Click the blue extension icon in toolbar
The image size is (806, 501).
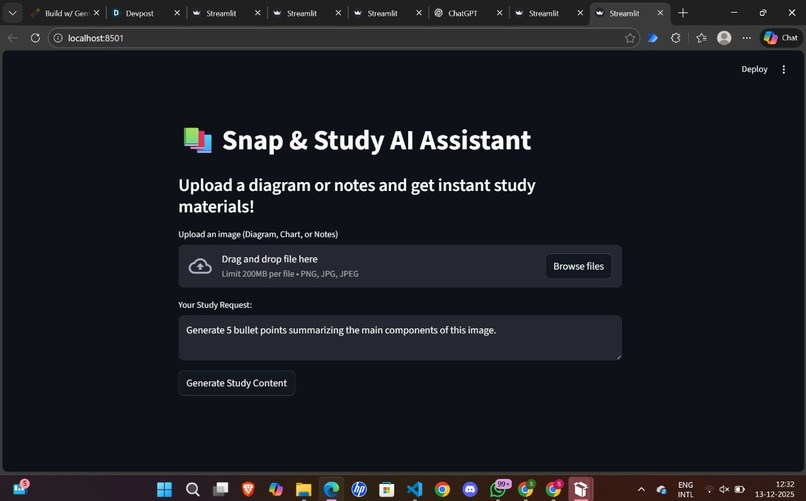click(x=653, y=38)
